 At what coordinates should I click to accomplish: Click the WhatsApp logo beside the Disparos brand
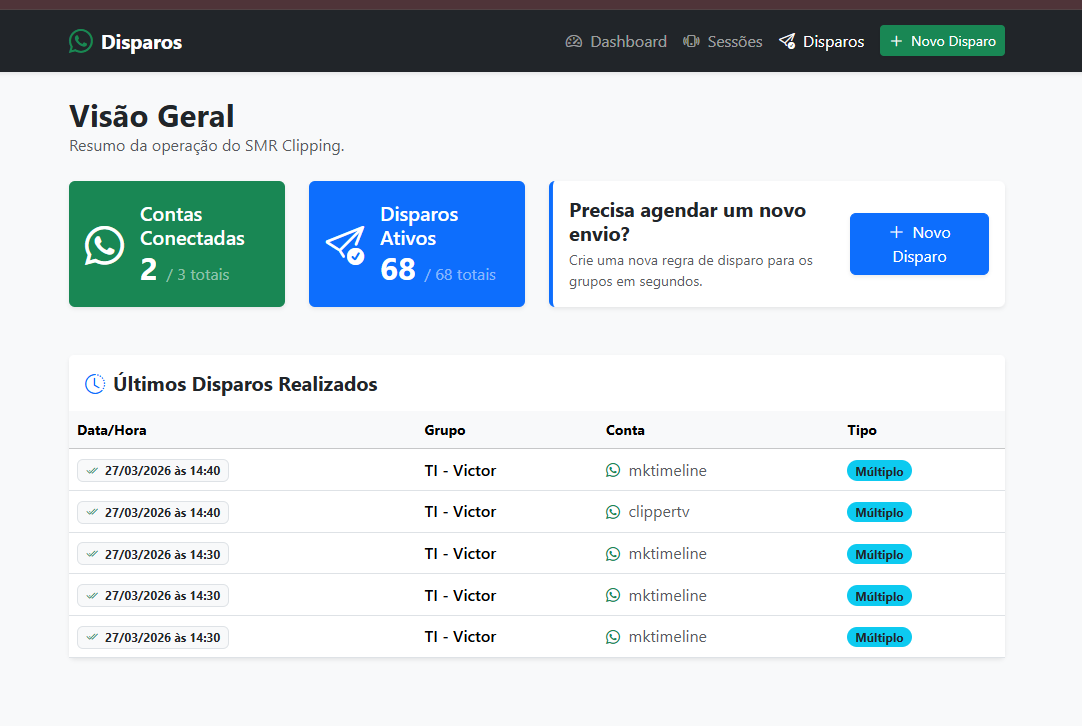pyautogui.click(x=81, y=41)
